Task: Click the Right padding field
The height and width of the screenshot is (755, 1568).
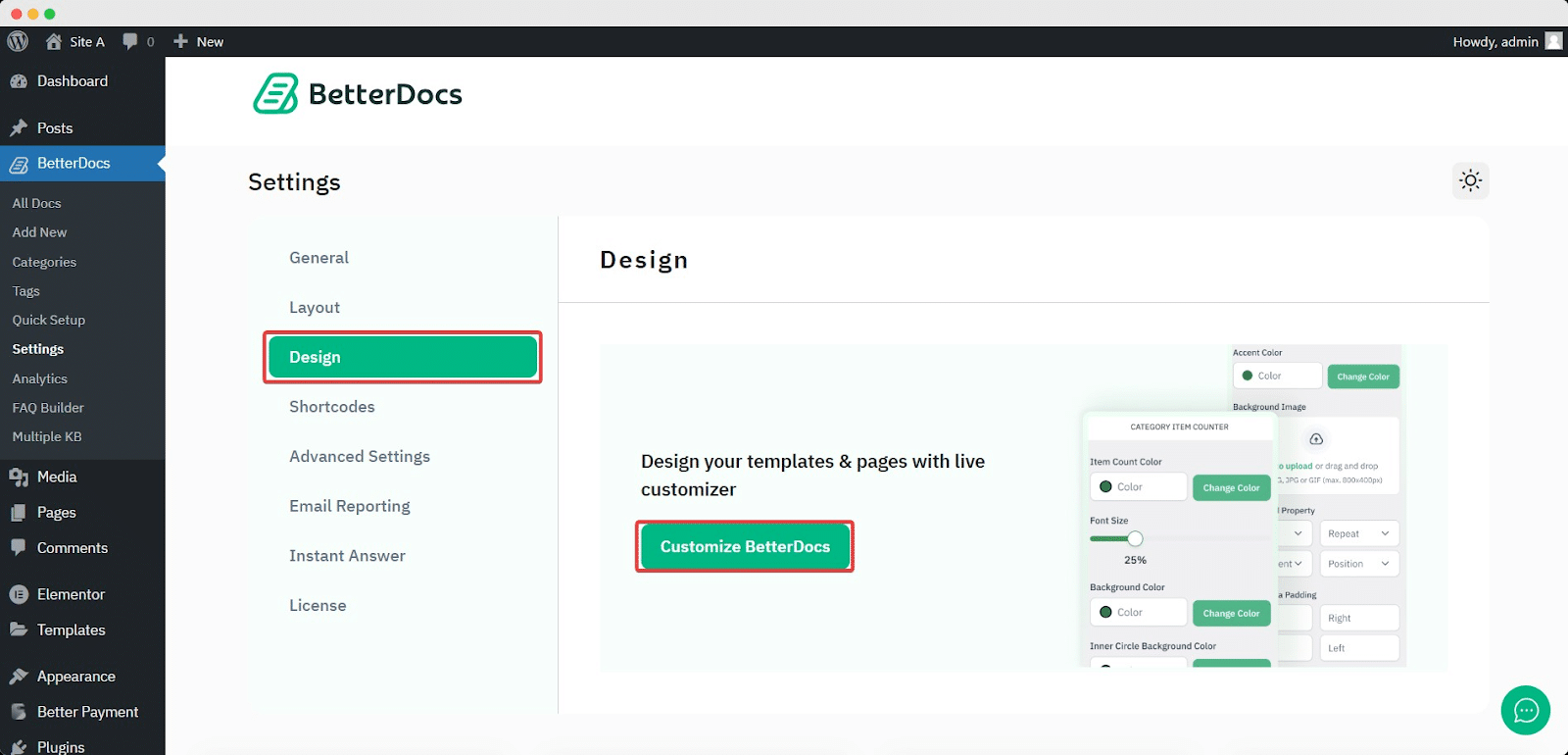Action: (x=1359, y=618)
